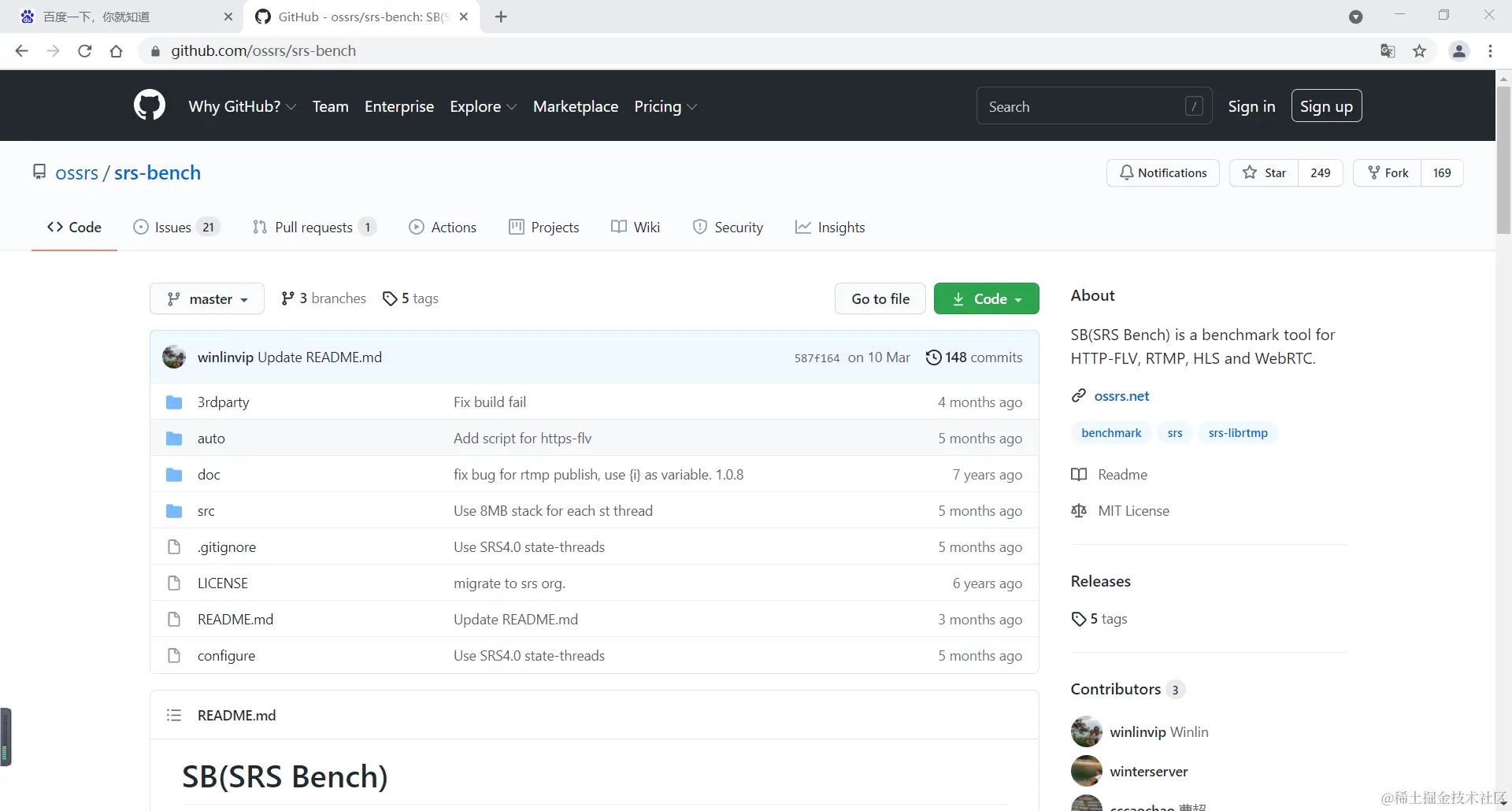Open the browser profile avatar icon
1512x811 pixels.
1459,51
